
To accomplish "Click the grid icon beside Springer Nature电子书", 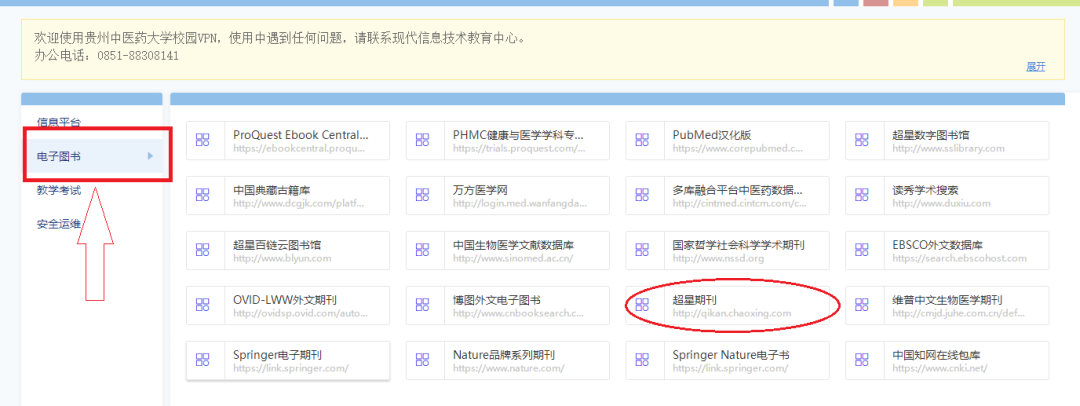I will point(642,360).
